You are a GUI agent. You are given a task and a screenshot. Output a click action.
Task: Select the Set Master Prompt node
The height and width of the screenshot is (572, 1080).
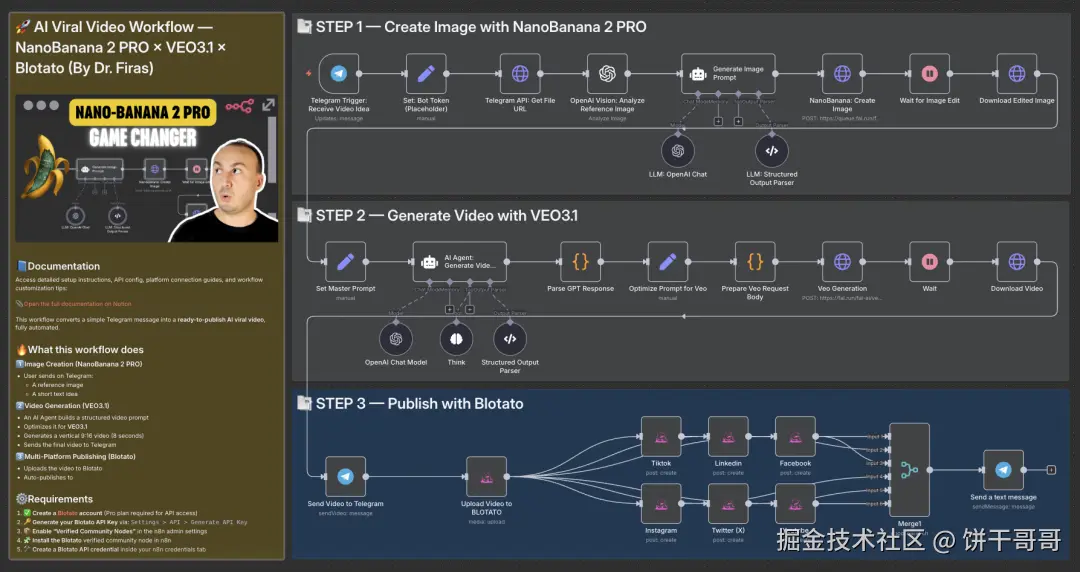point(345,262)
